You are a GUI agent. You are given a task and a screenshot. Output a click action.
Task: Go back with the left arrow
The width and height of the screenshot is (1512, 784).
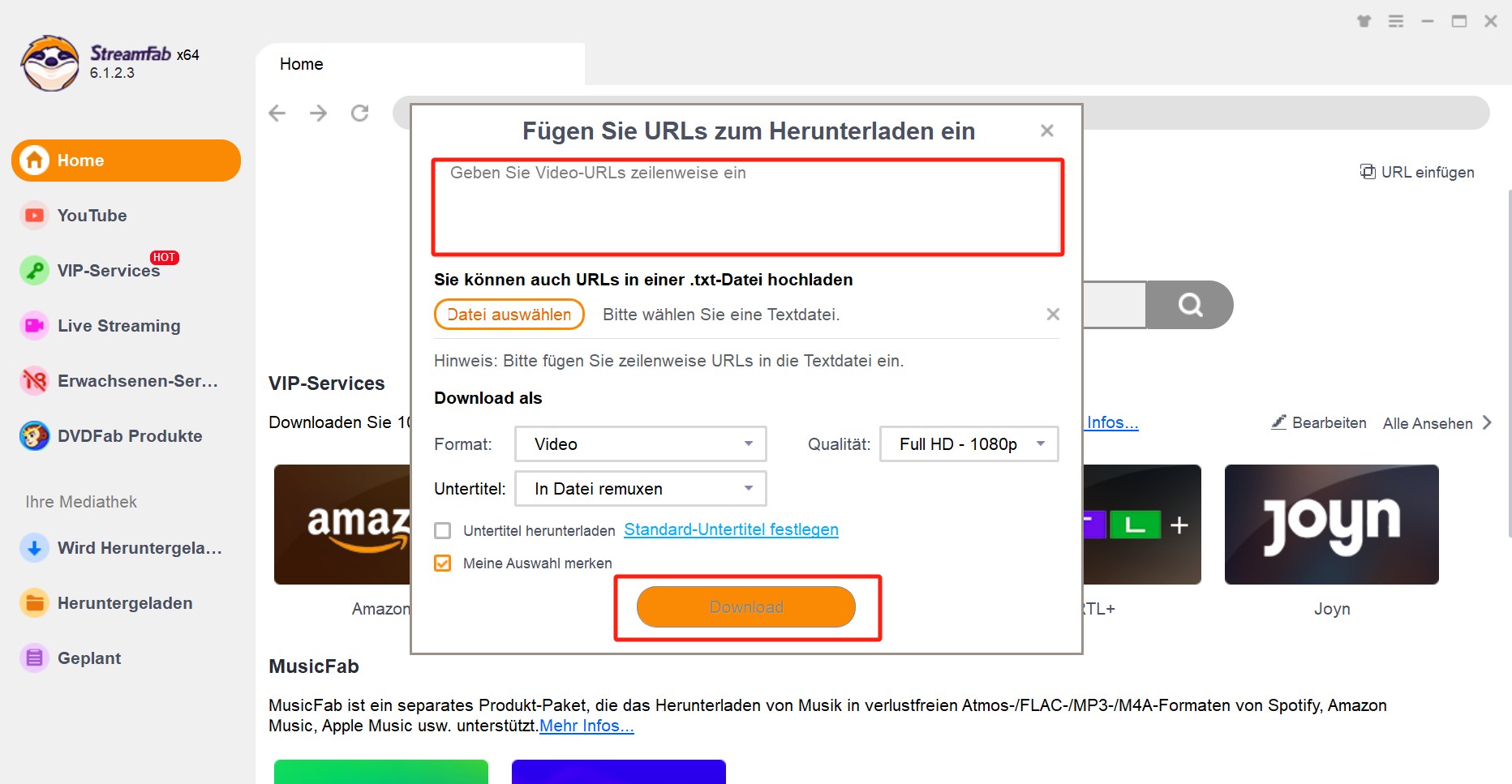(277, 113)
